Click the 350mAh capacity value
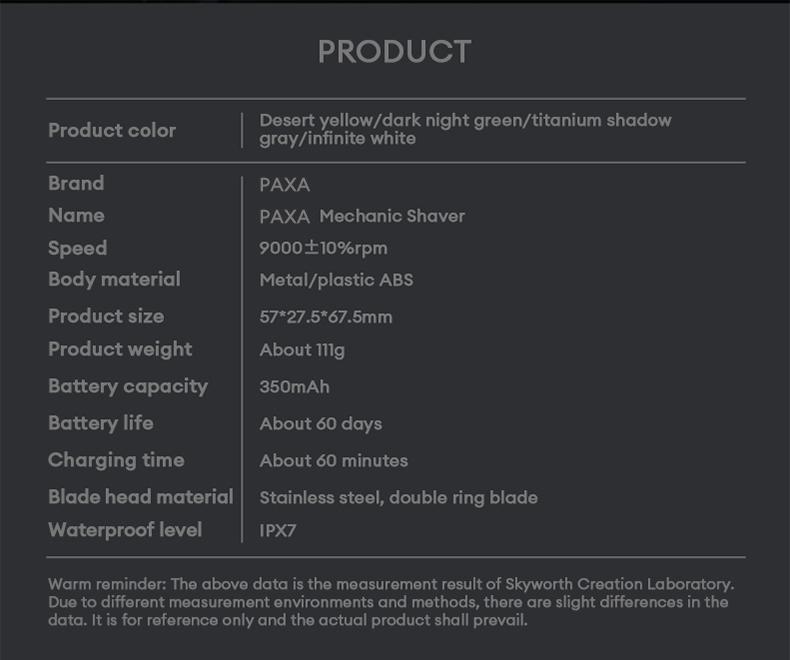Viewport: 790px width, 660px height. tap(294, 387)
